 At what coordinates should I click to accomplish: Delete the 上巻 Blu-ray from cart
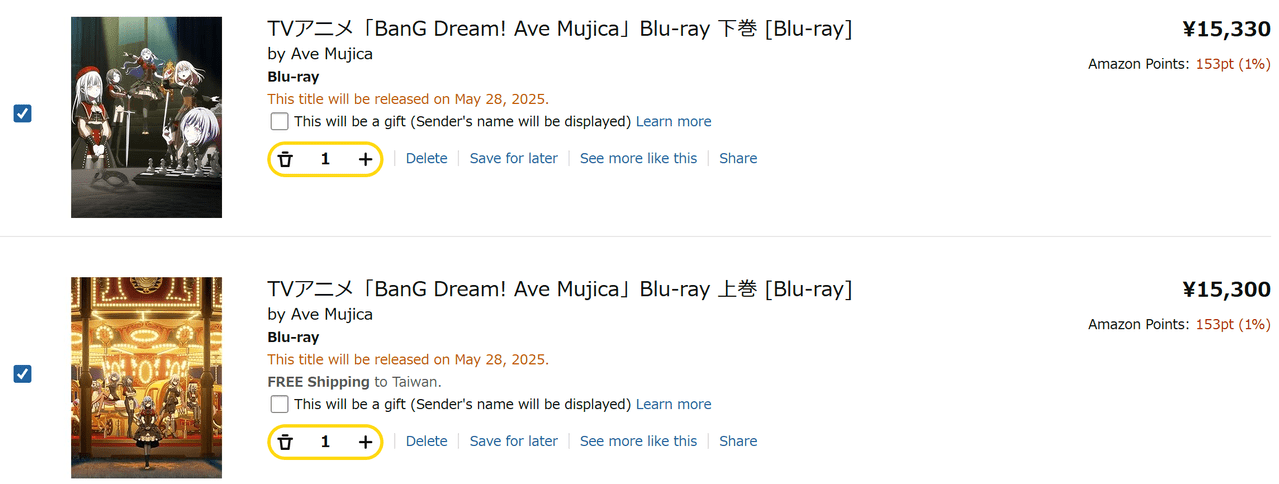coord(426,441)
